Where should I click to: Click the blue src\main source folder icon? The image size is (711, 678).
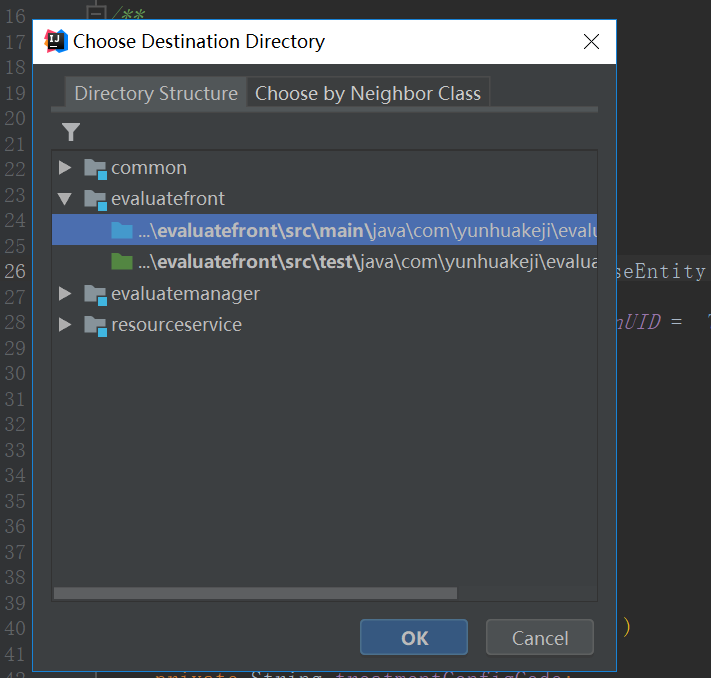click(122, 231)
